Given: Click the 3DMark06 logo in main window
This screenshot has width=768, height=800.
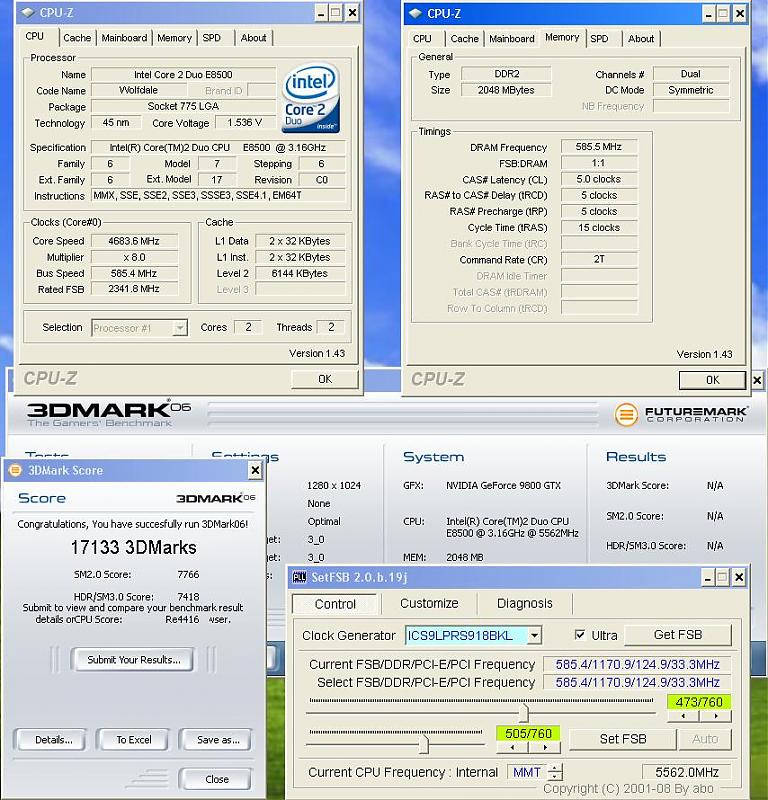Looking at the screenshot, I should (108, 413).
